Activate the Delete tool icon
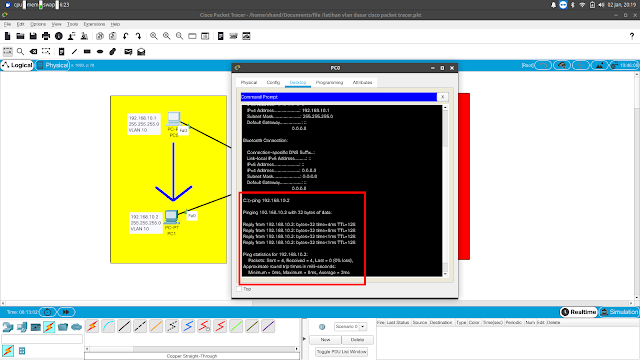This screenshot has height=360, width=640. pos(33,51)
